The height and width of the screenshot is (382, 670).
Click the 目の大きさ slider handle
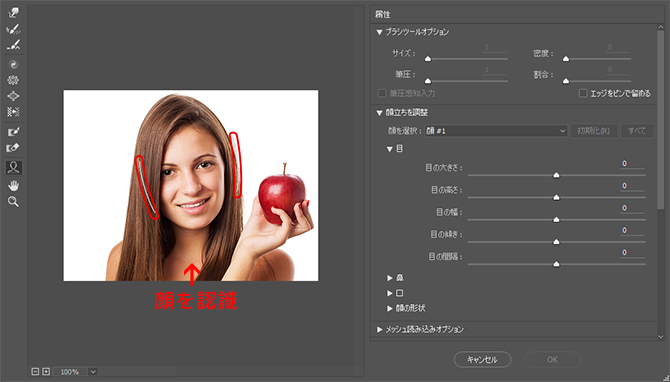556,175
